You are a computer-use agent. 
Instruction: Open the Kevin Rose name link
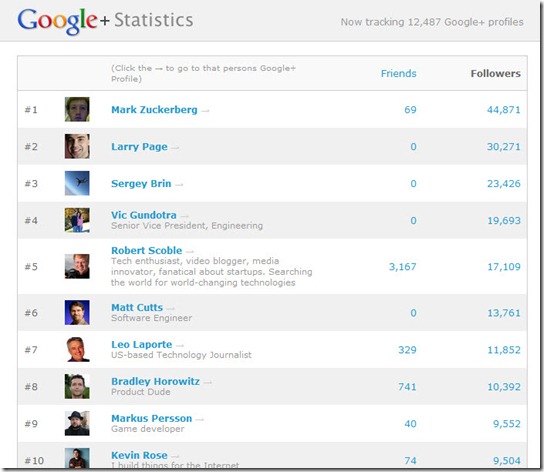(x=139, y=455)
